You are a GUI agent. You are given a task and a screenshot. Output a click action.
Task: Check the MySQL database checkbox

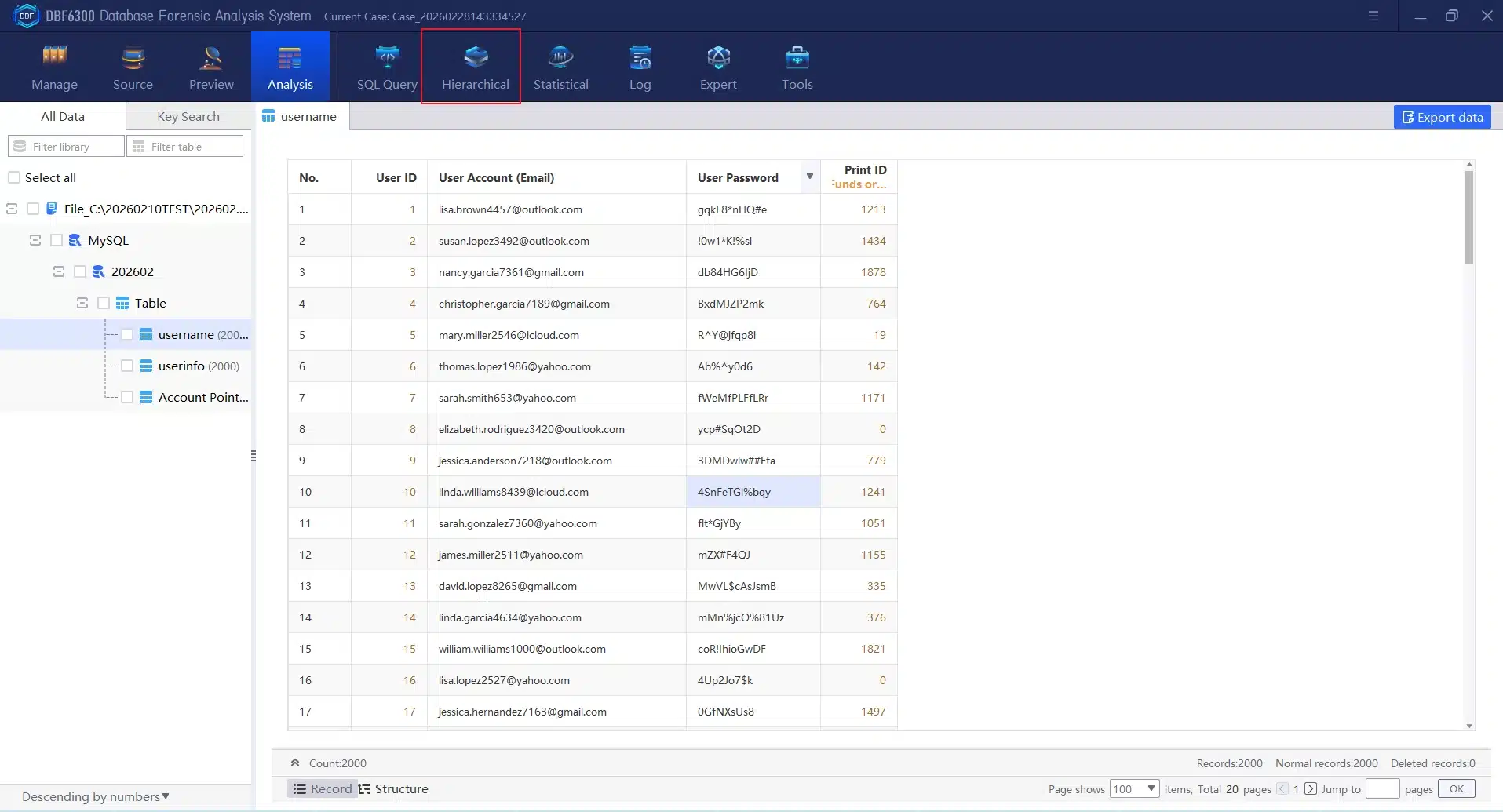[56, 240]
